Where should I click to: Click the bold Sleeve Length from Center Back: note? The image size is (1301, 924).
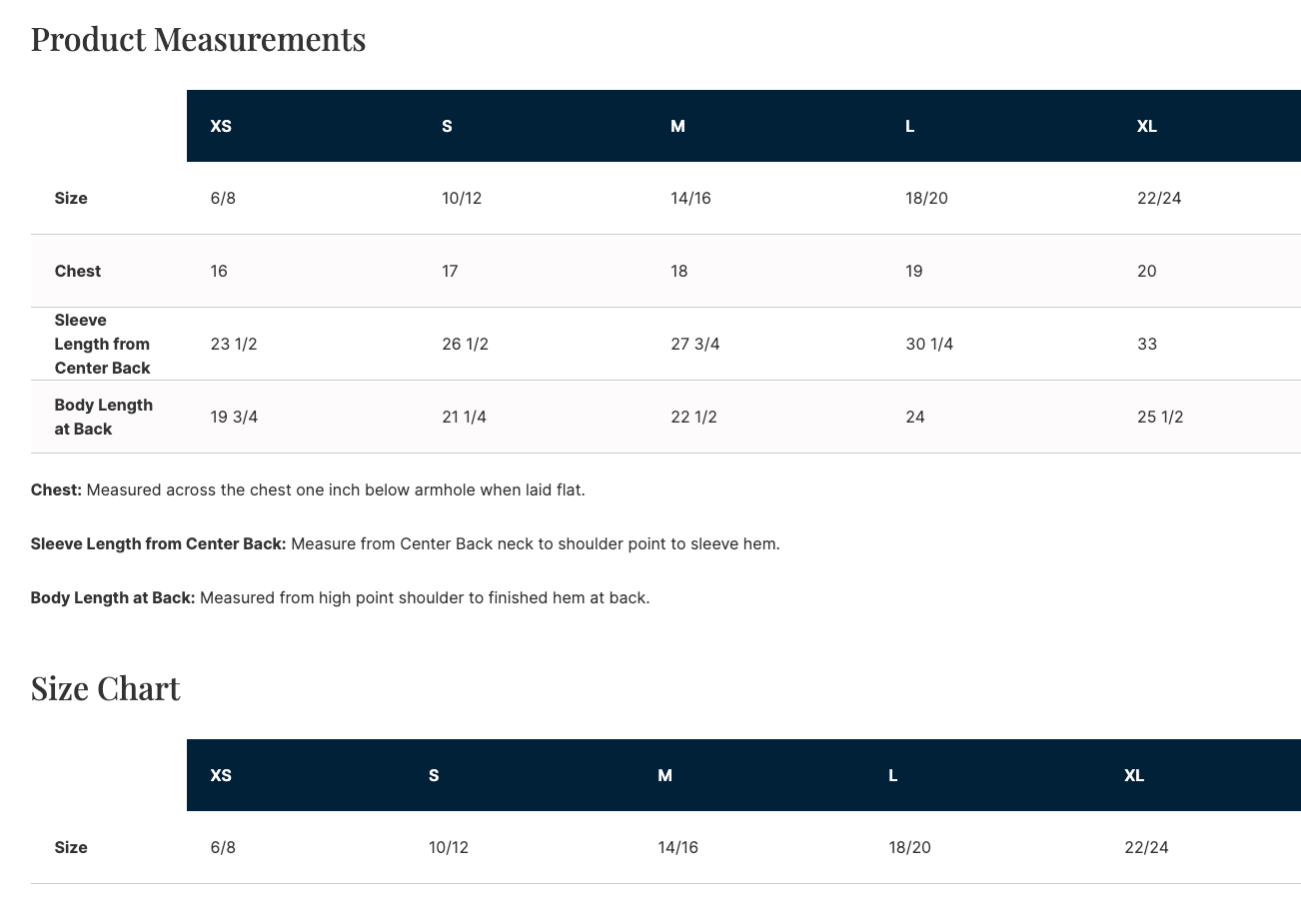(158, 543)
